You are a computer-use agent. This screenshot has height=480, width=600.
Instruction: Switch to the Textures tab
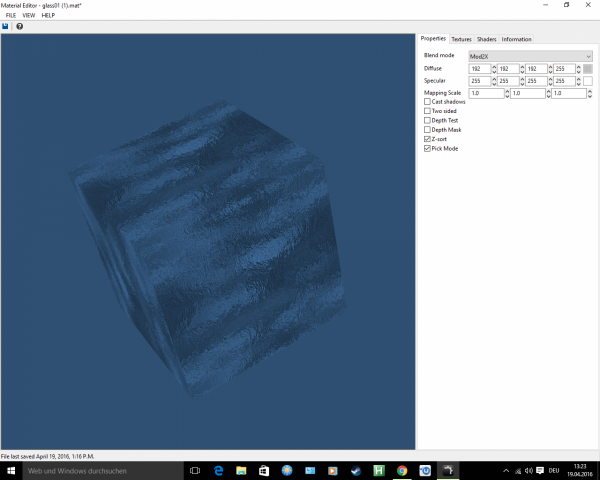pyautogui.click(x=461, y=39)
